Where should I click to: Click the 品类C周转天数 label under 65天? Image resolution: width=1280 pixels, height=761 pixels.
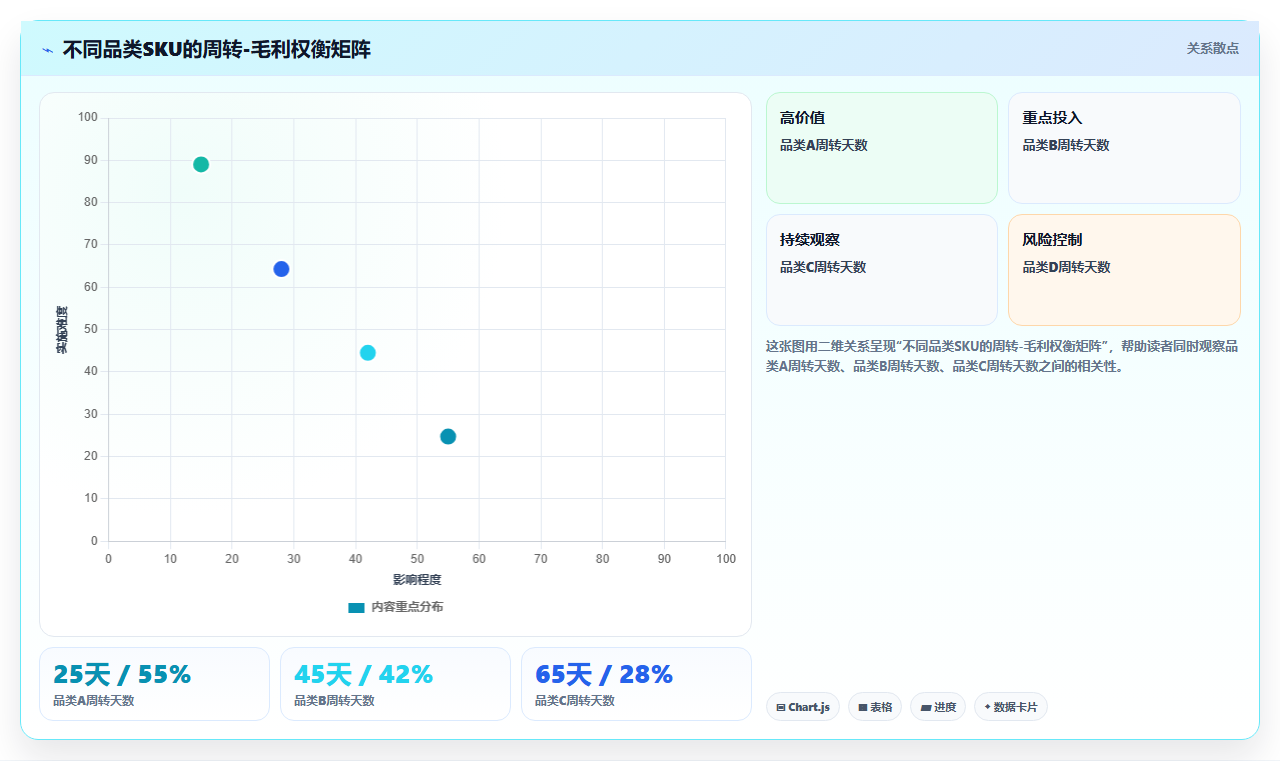[575, 701]
